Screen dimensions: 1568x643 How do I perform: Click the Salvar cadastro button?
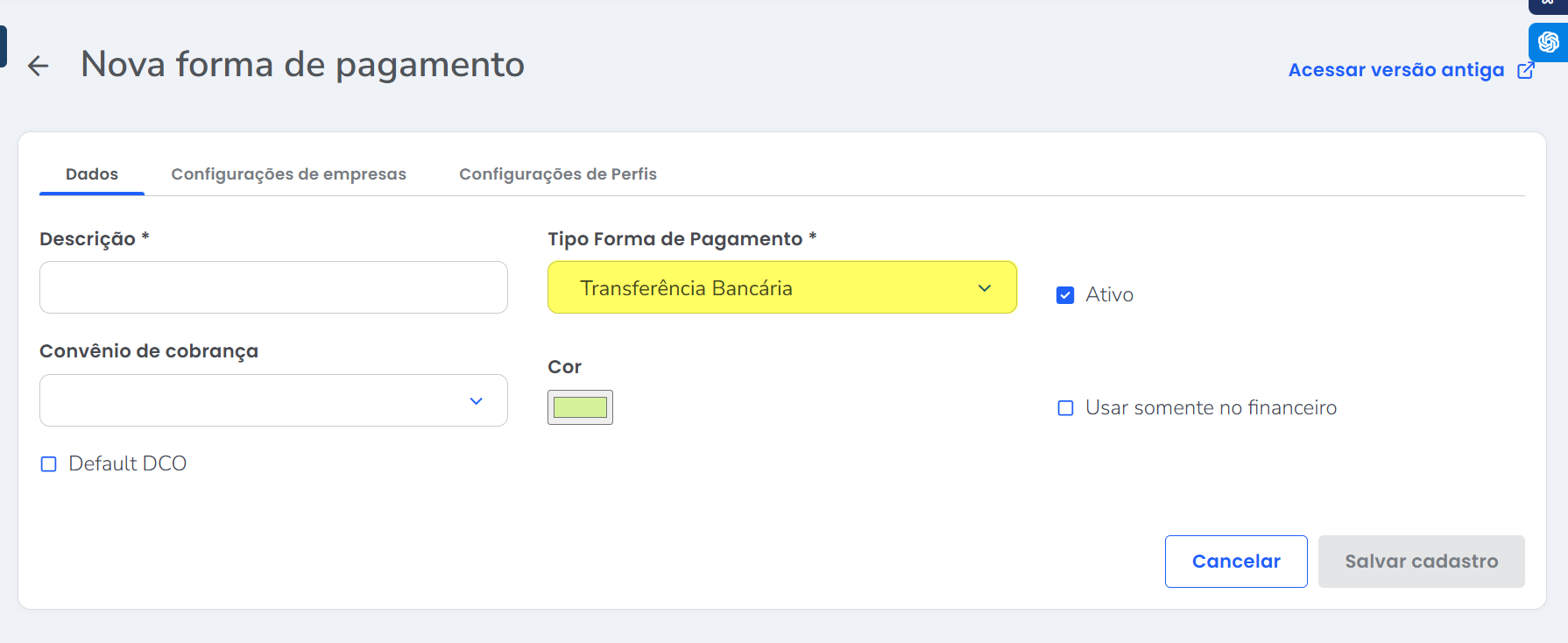pyautogui.click(x=1421, y=562)
